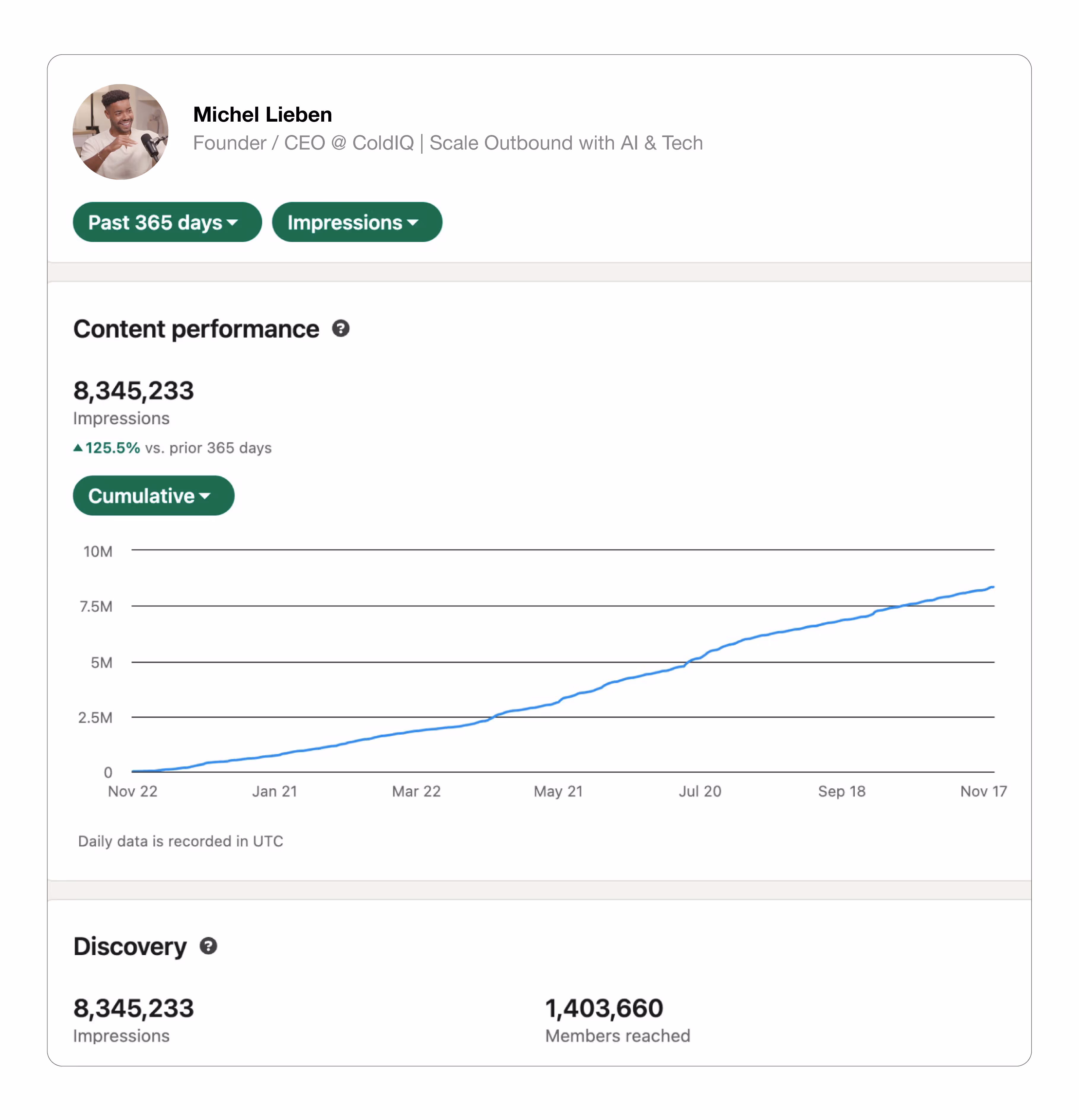Click the Impressions filter caret arrow
The width and height of the screenshot is (1079, 1120).
coord(413,222)
